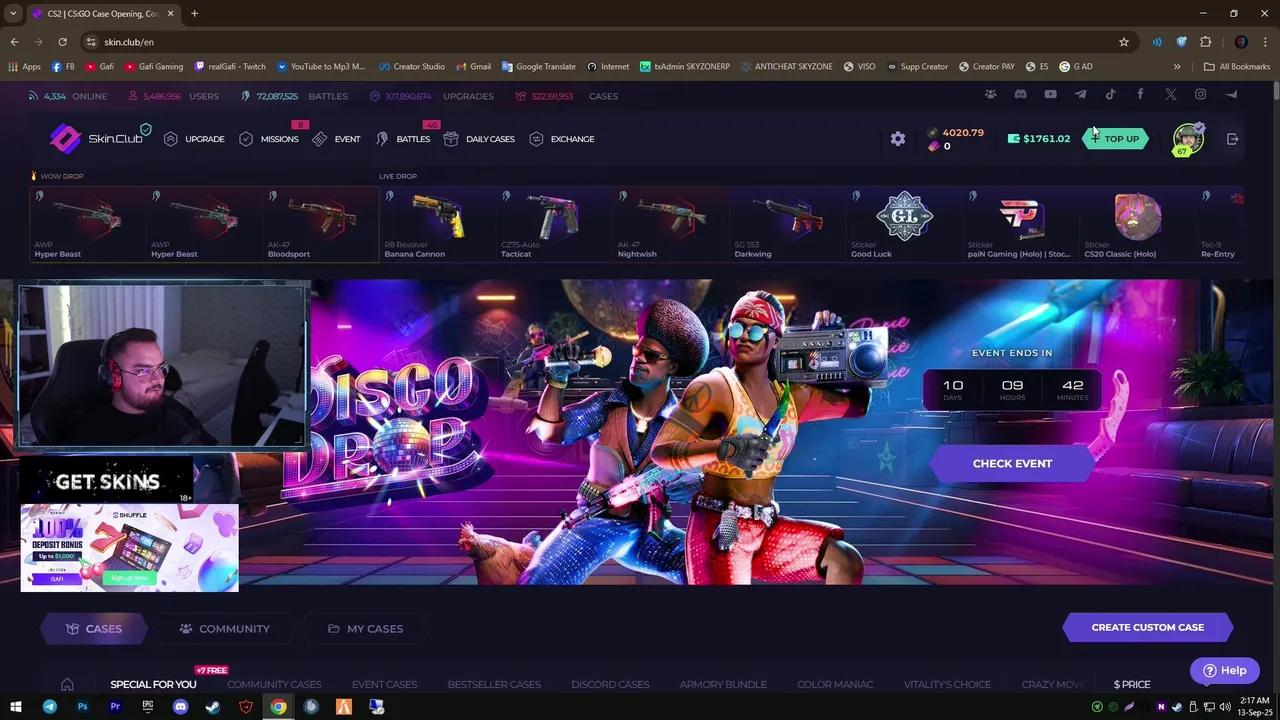Open the level 67 profile avatar
Screen dimensions: 1280x720
click(x=1188, y=139)
